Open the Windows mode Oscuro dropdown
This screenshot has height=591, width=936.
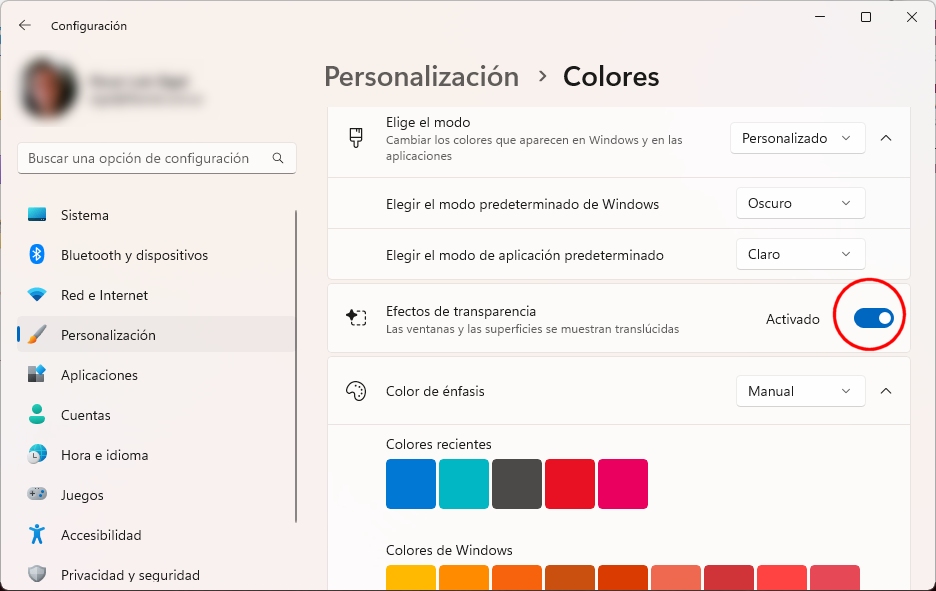(800, 203)
